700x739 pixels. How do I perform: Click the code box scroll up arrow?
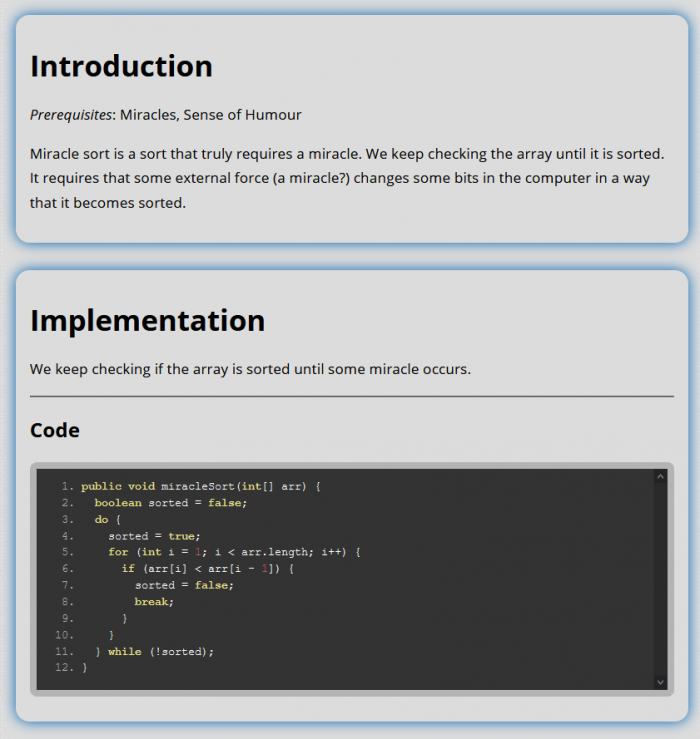click(660, 477)
